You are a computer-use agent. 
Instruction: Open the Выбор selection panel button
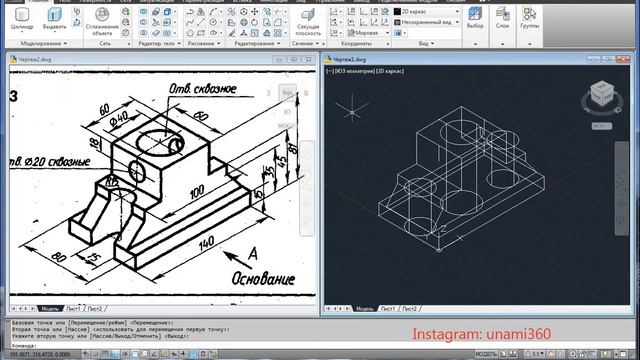tap(475, 19)
